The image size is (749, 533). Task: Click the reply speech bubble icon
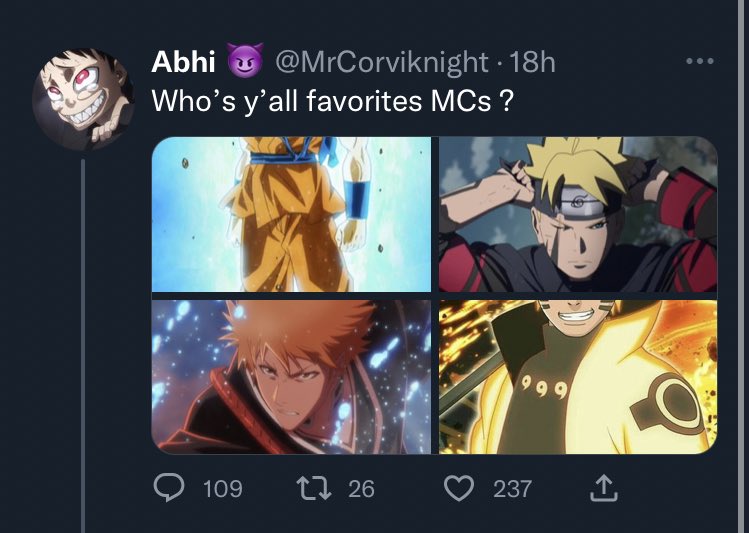(x=169, y=488)
